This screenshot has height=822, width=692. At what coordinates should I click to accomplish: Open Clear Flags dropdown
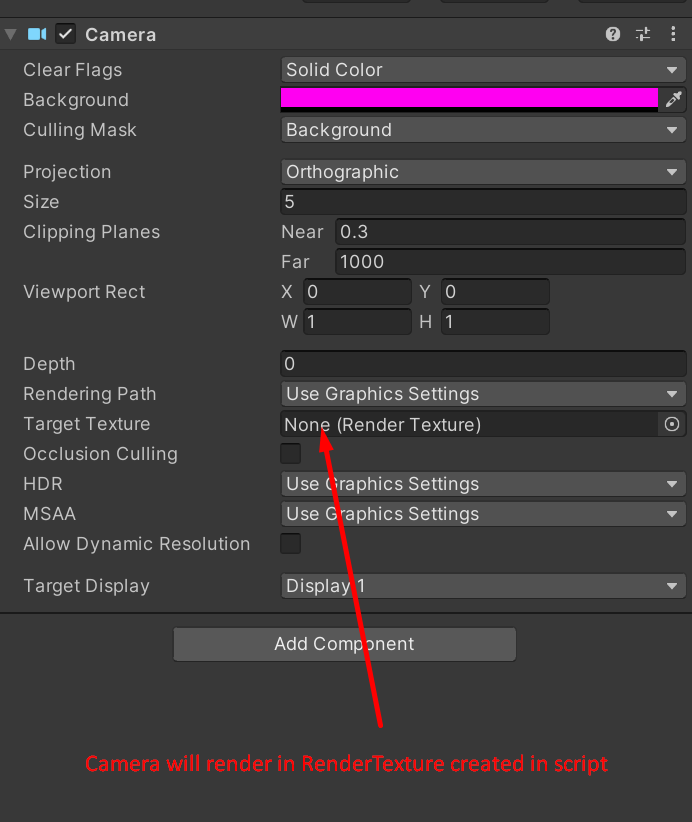click(x=483, y=70)
